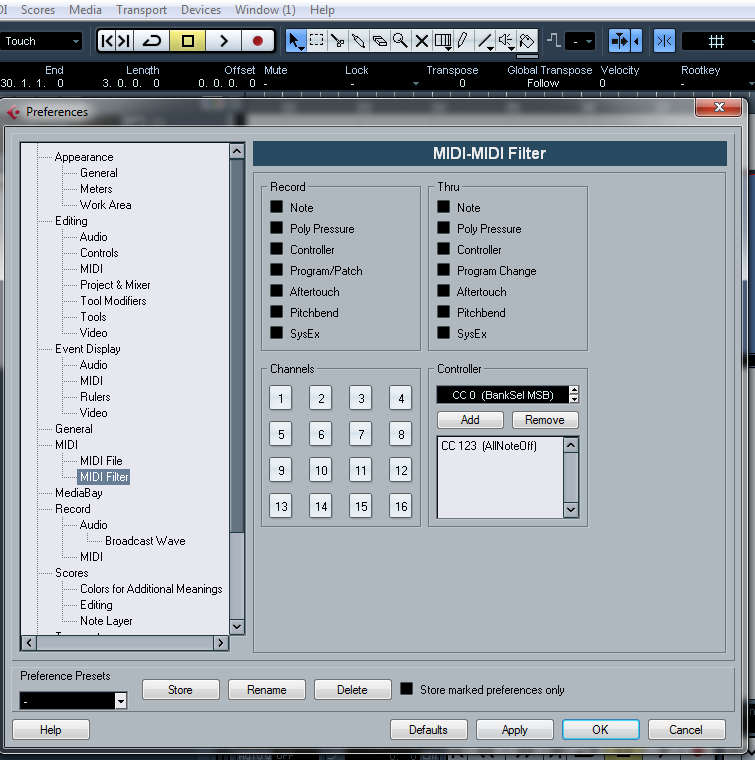Go to previous marker in transport
This screenshot has height=760, width=755.
(x=107, y=41)
